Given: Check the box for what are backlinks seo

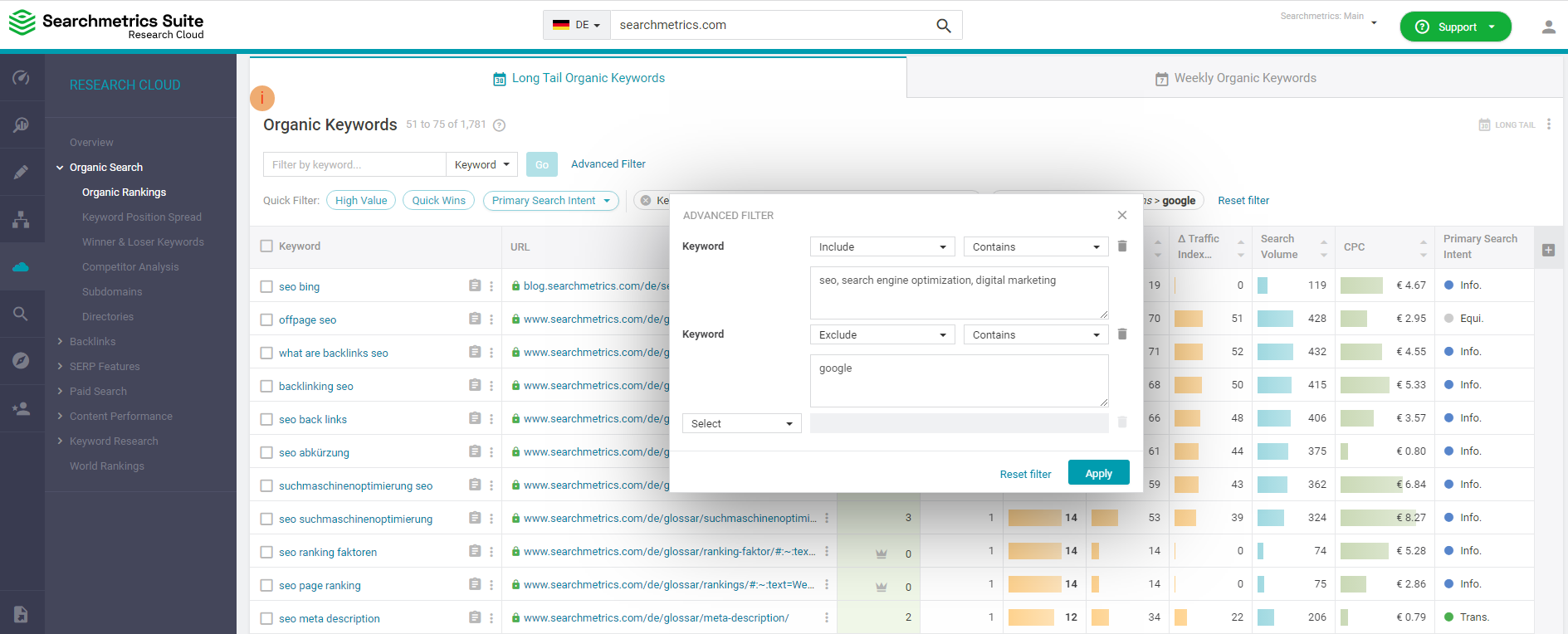Looking at the screenshot, I should point(266,353).
